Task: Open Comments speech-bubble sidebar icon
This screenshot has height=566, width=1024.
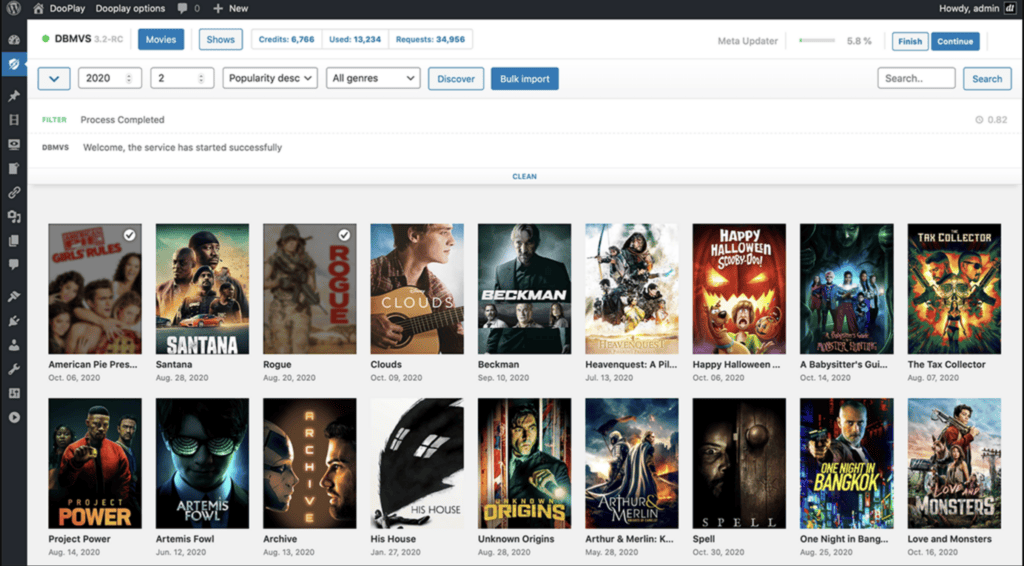Action: pyautogui.click(x=14, y=264)
